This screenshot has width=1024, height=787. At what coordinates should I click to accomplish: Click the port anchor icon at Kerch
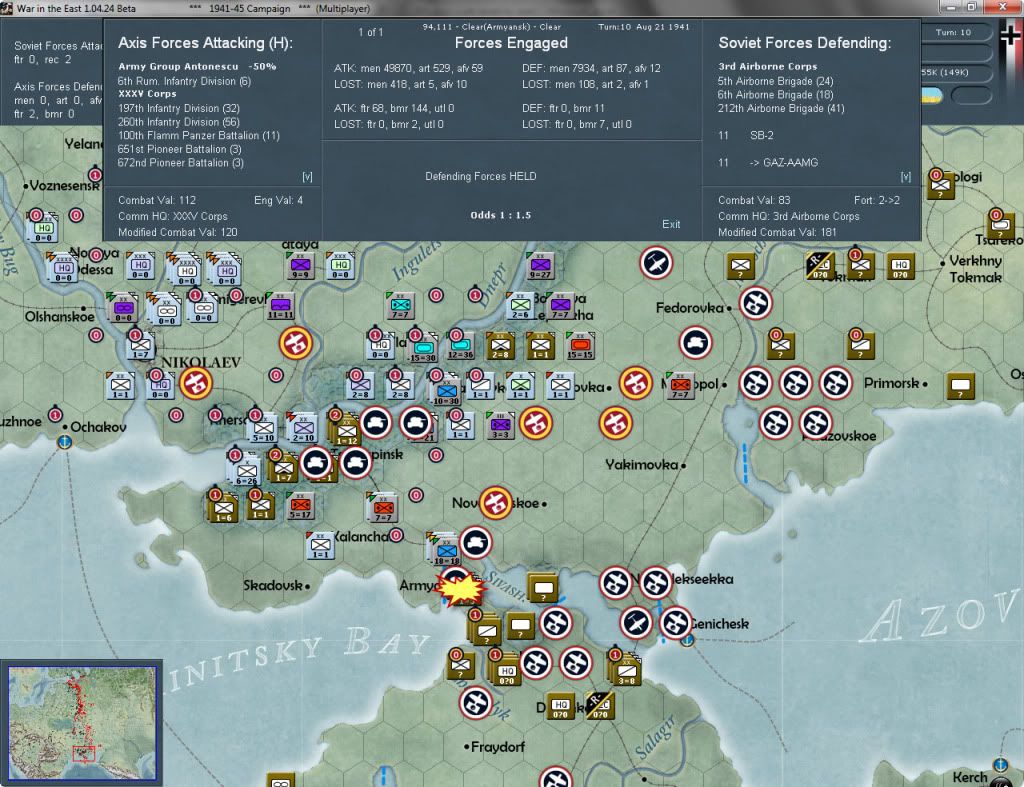[x=1000, y=764]
